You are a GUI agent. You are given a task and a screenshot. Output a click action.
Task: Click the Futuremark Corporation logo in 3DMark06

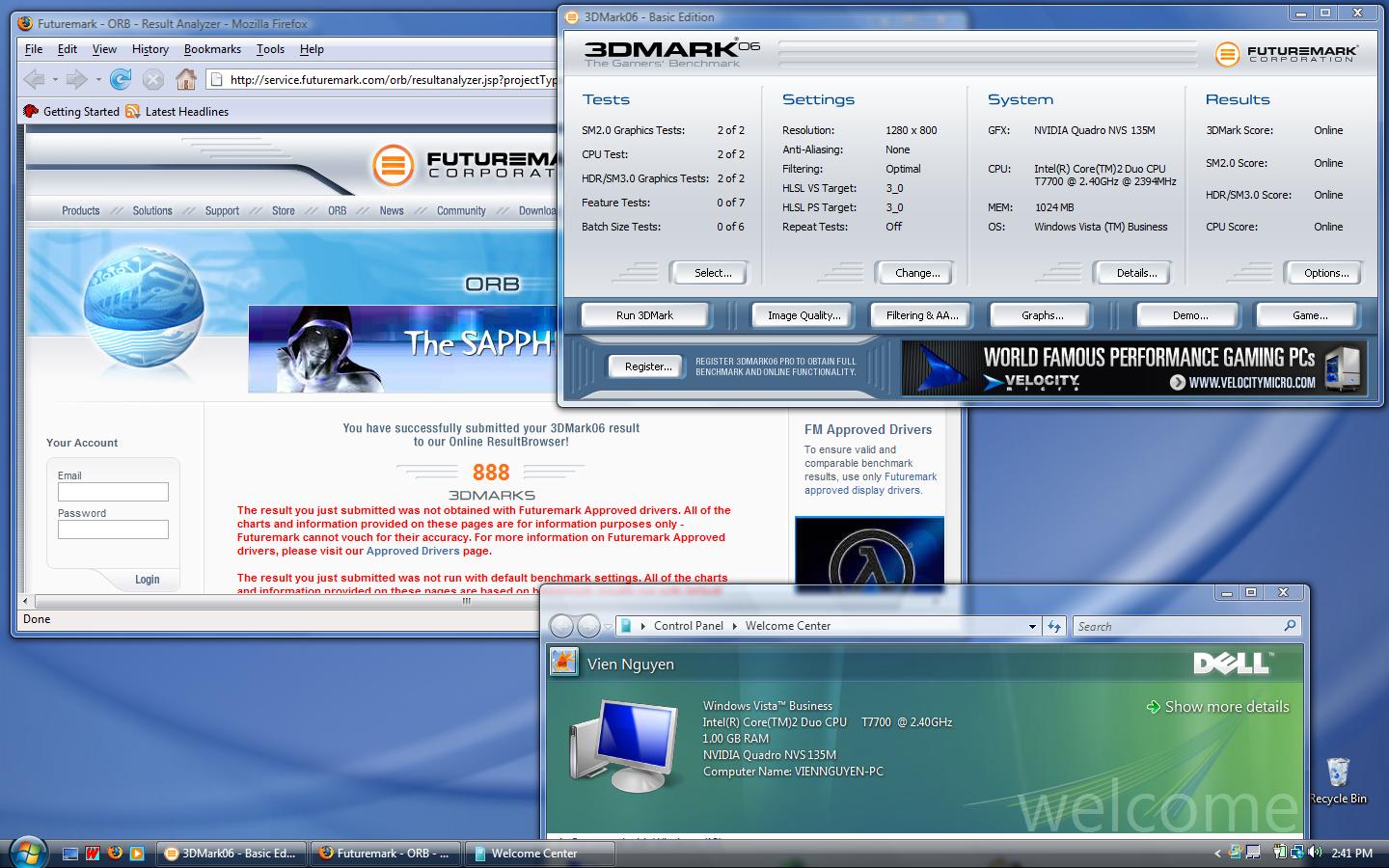point(1286,54)
